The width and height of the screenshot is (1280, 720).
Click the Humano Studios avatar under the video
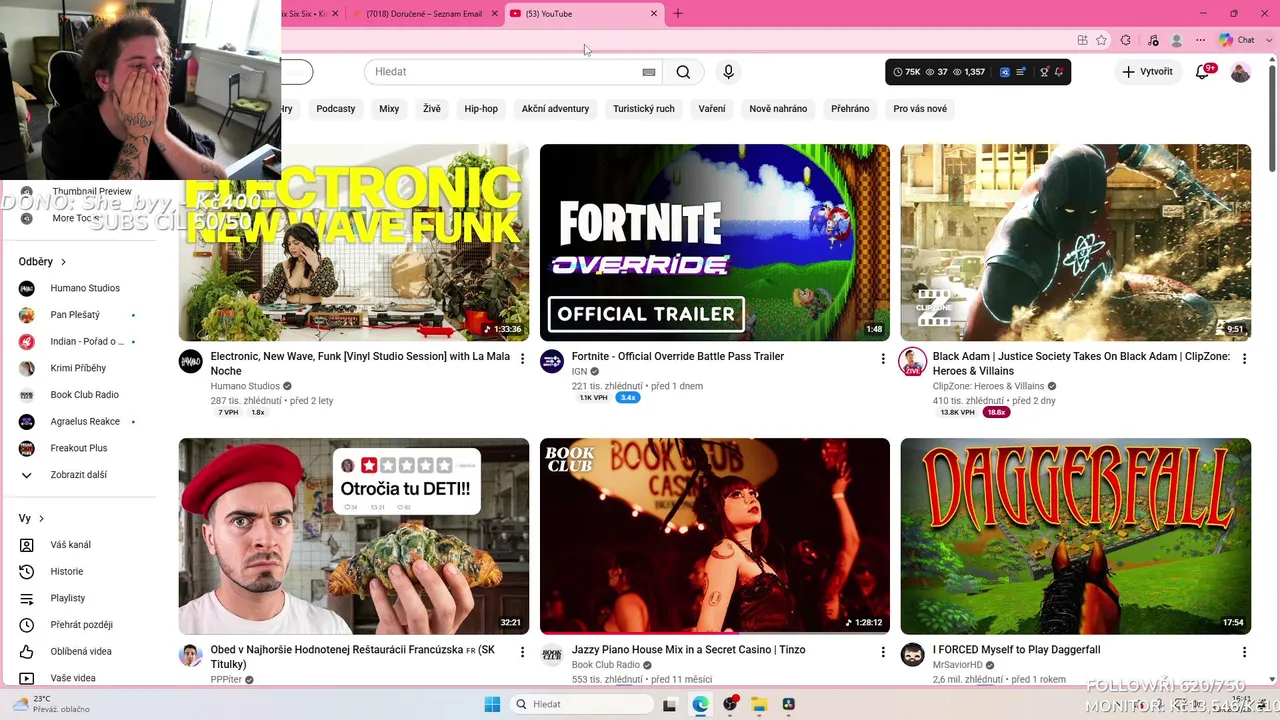(x=191, y=361)
